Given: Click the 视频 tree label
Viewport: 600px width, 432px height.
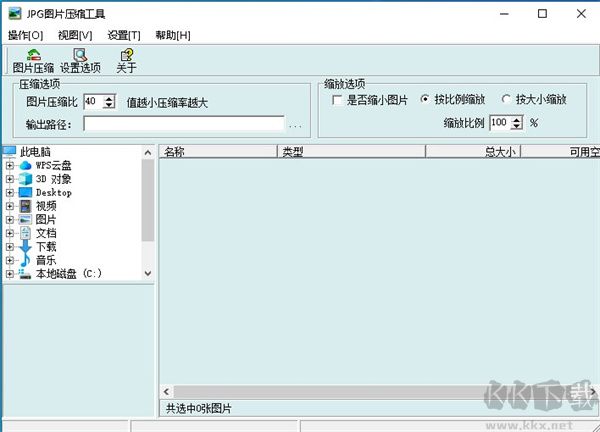Looking at the screenshot, I should coord(46,206).
